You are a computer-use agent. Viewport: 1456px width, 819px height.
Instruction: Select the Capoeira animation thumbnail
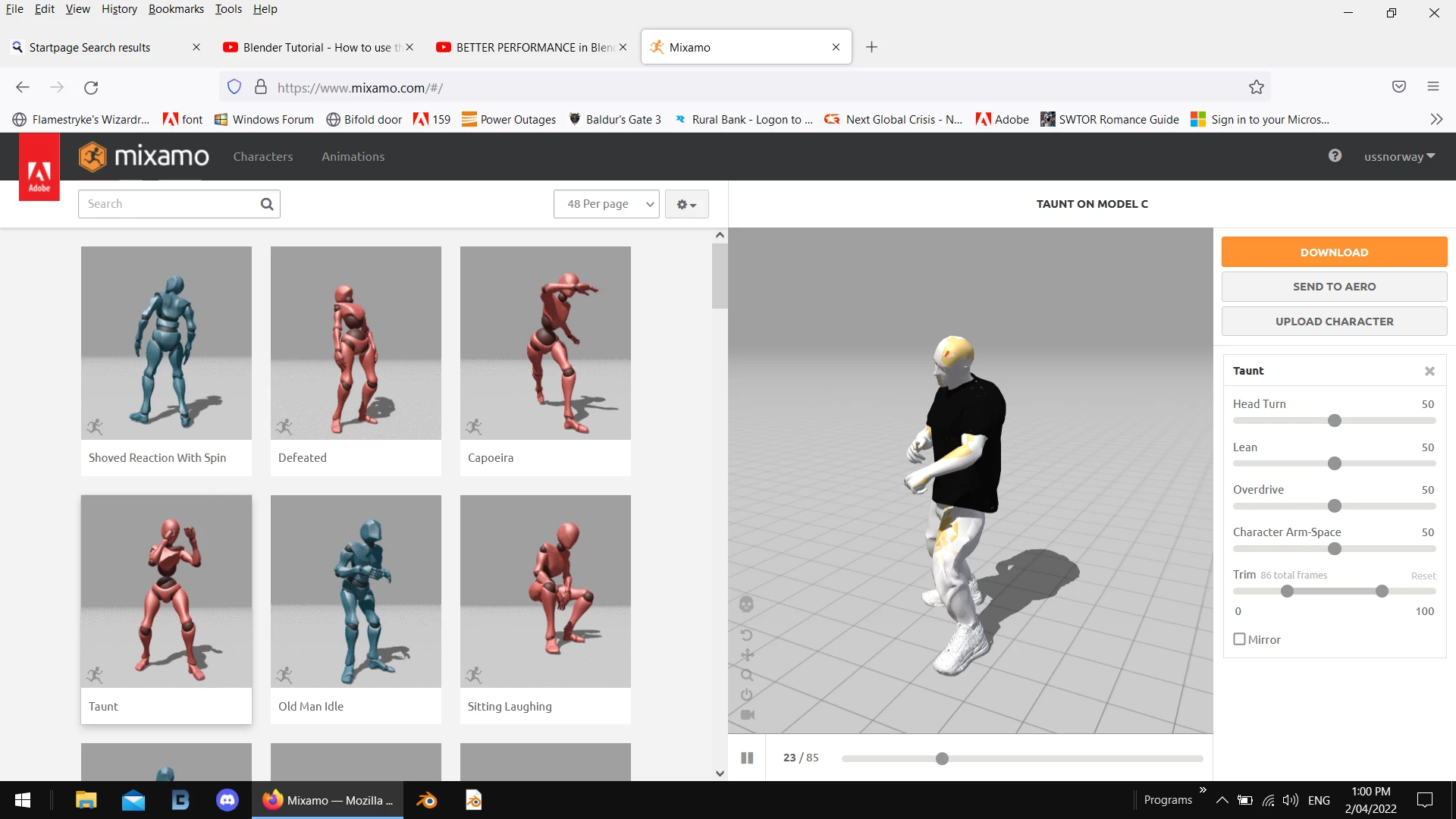click(545, 343)
